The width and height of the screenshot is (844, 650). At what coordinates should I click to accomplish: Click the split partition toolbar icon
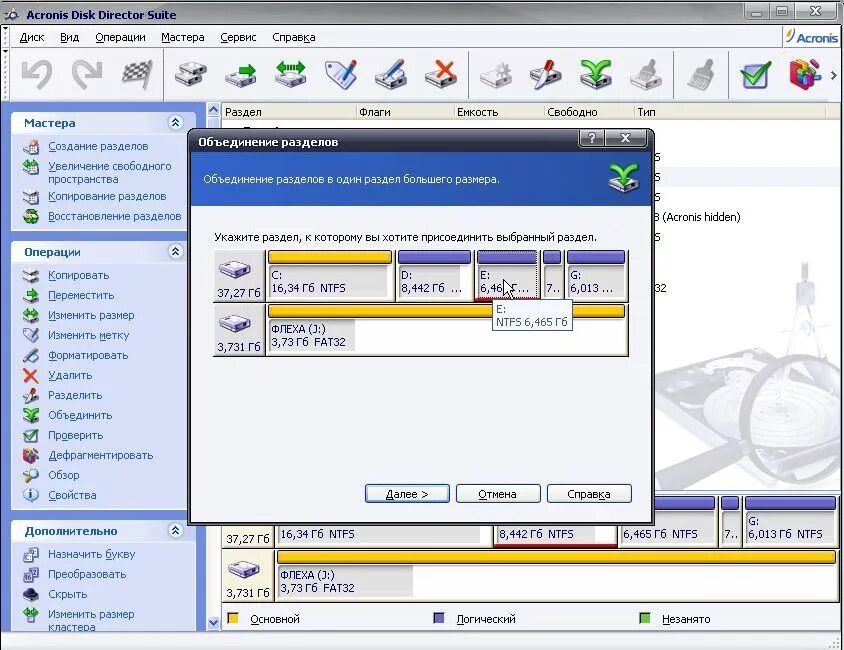coord(545,74)
